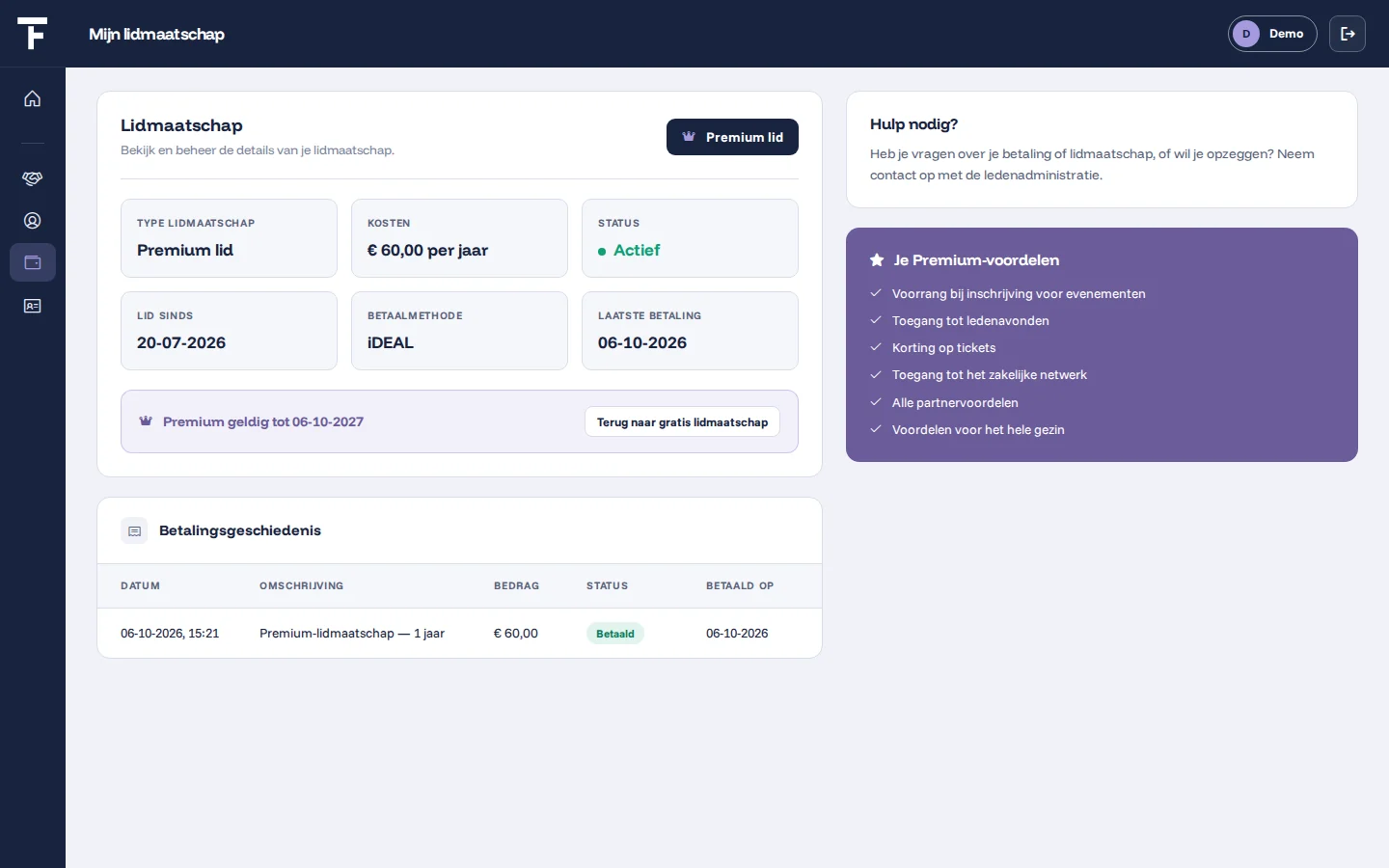The height and width of the screenshot is (868, 1389).
Task: Click the Betalingsgeschiedenis heading
Action: click(x=240, y=530)
